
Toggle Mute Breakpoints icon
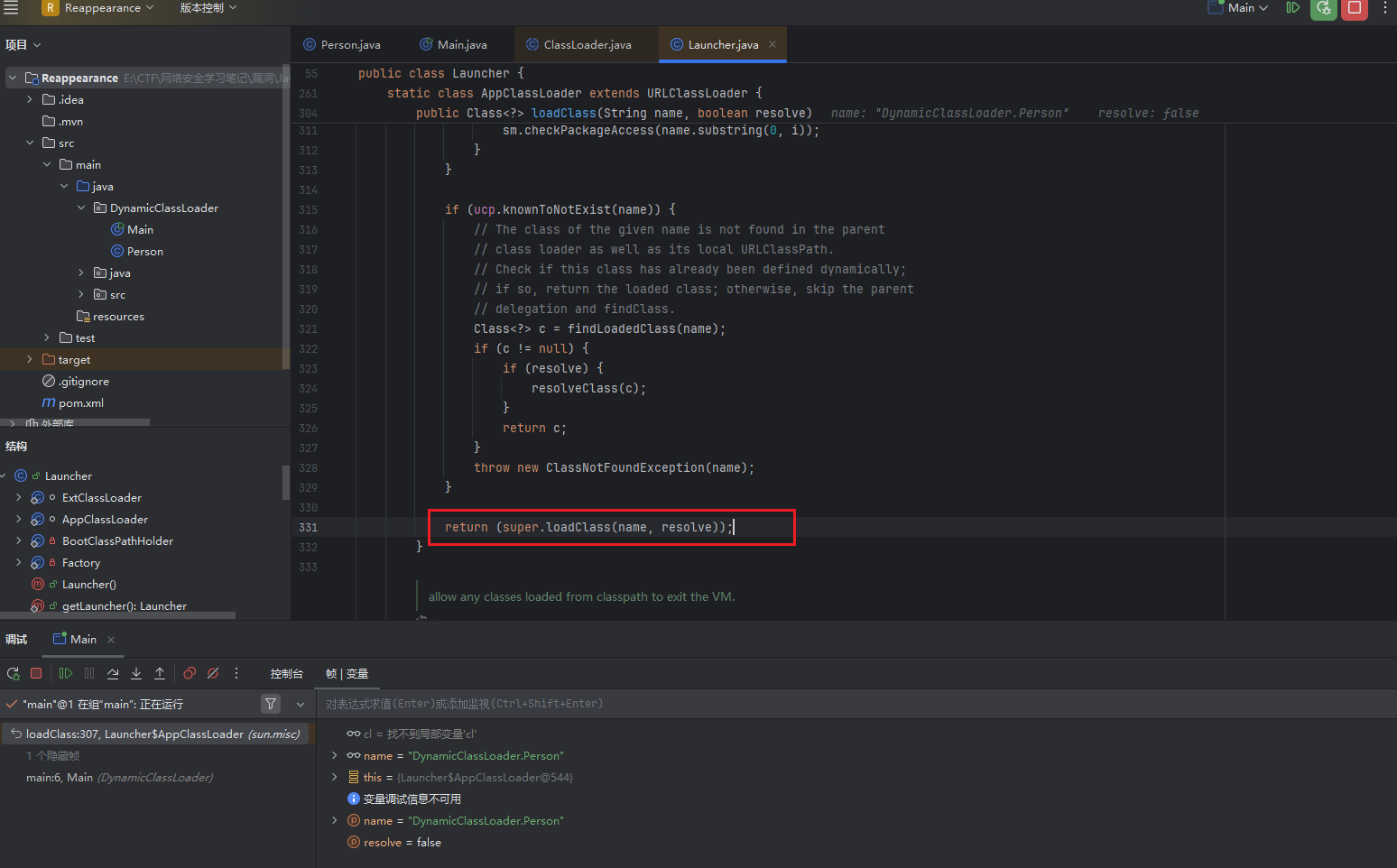(x=213, y=673)
